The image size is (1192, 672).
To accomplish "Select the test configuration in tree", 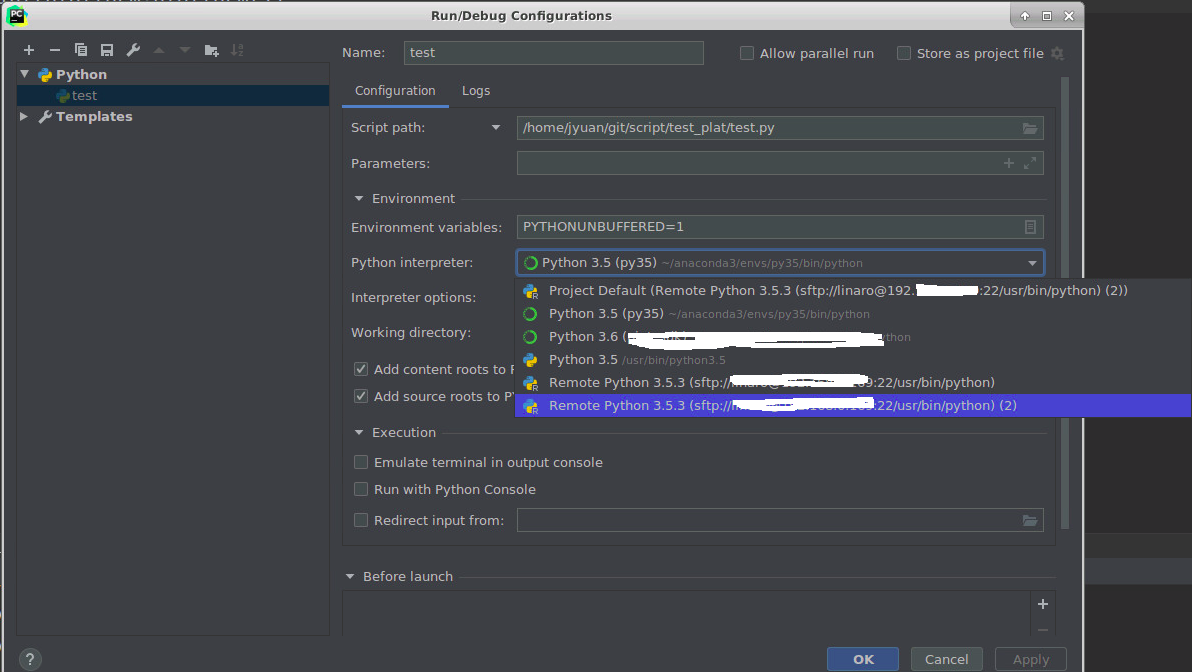I will coord(173,96).
